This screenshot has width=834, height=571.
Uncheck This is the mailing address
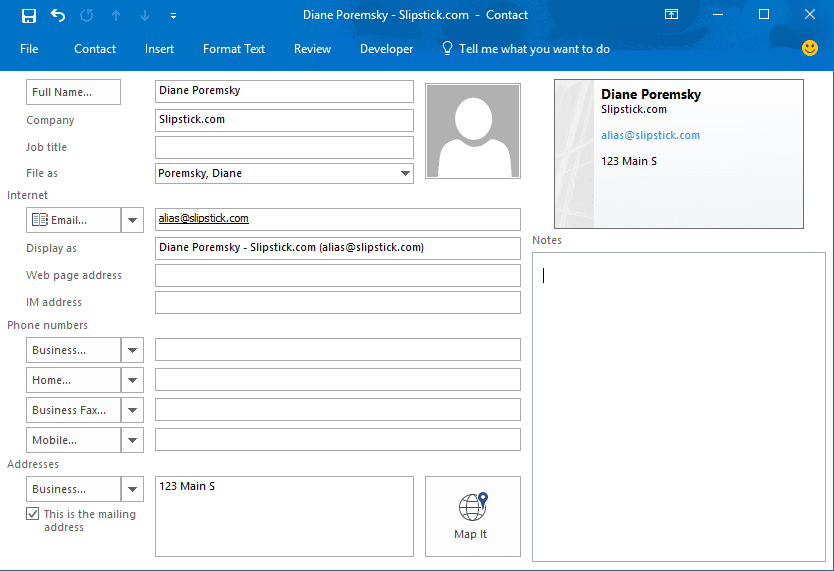(x=32, y=514)
